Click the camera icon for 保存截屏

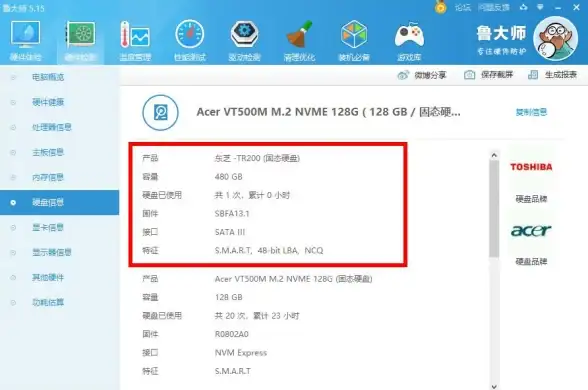(470, 75)
